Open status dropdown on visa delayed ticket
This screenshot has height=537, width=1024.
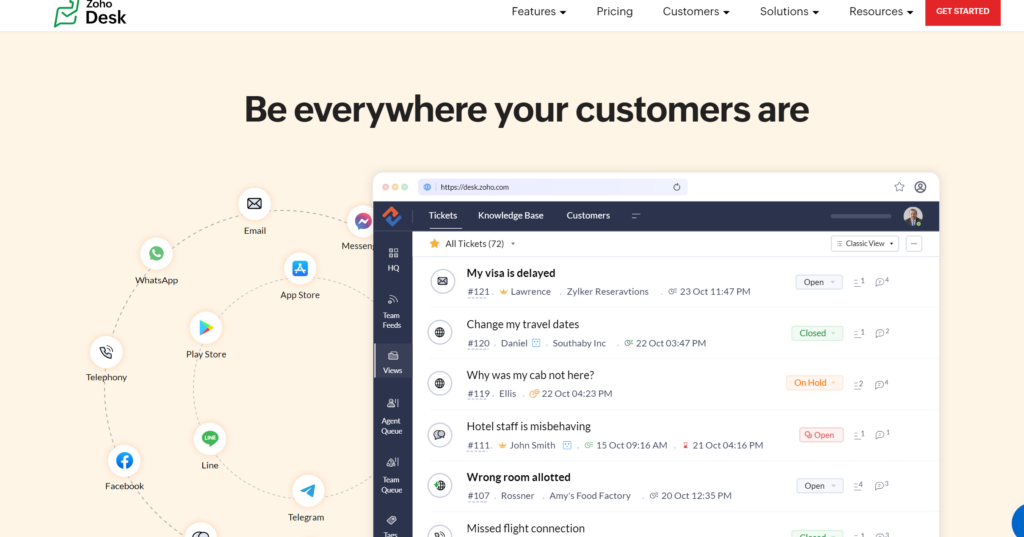818,282
